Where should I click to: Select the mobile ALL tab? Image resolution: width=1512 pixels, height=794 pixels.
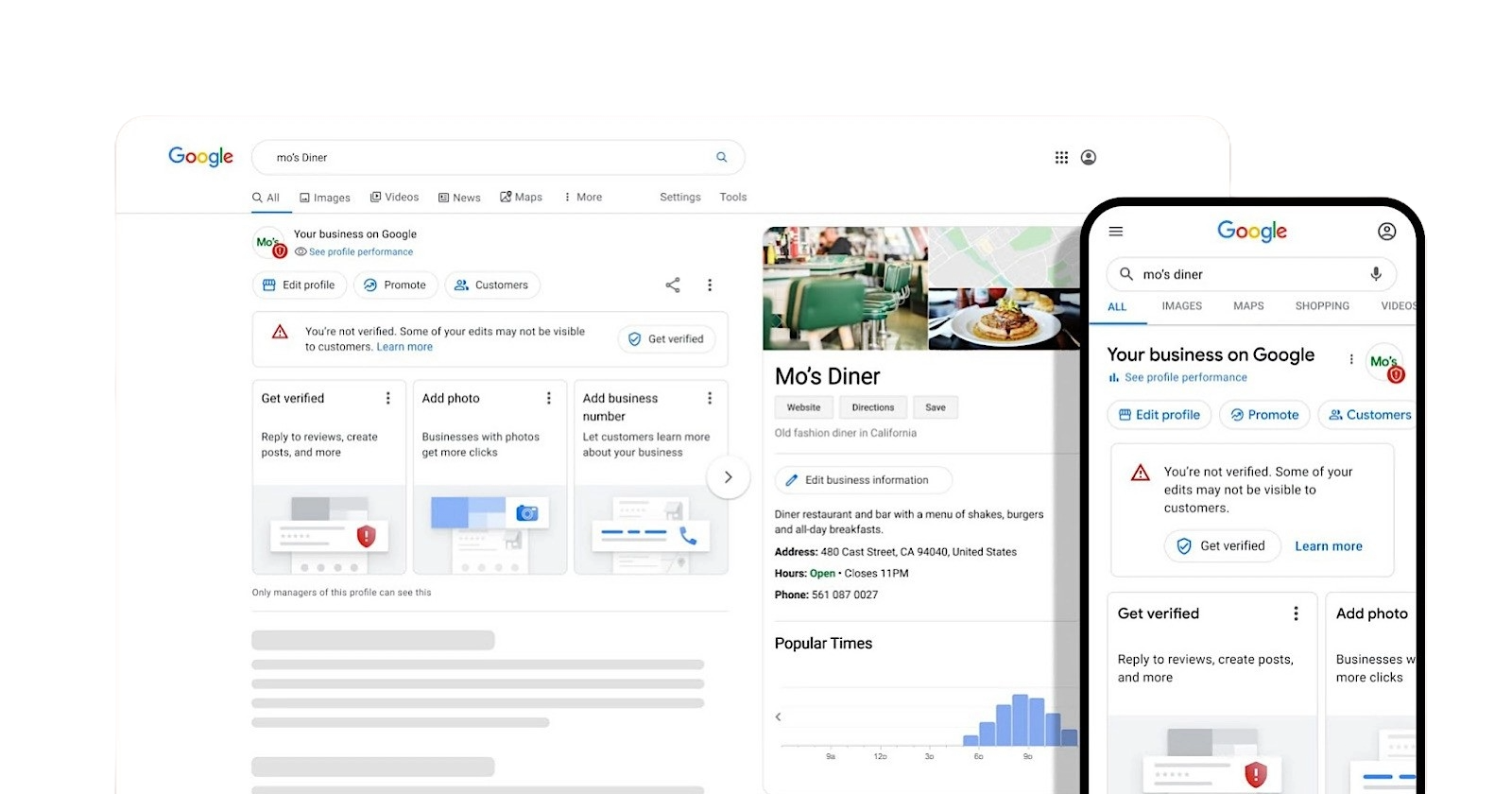(1117, 307)
